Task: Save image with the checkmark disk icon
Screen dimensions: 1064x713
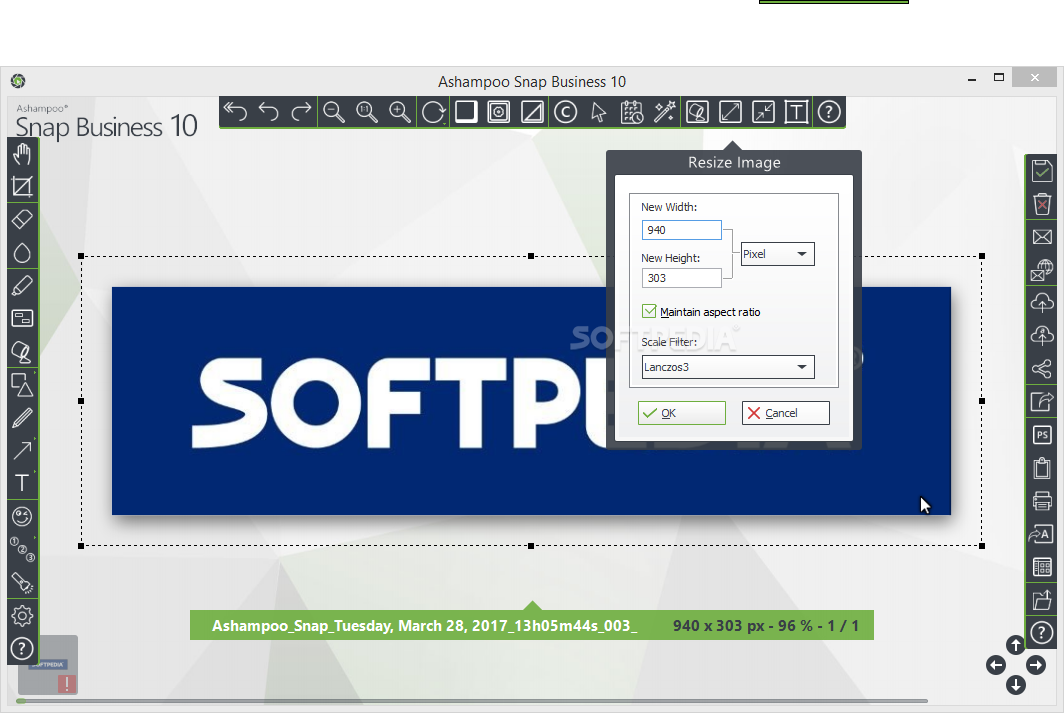Action: click(x=1042, y=170)
